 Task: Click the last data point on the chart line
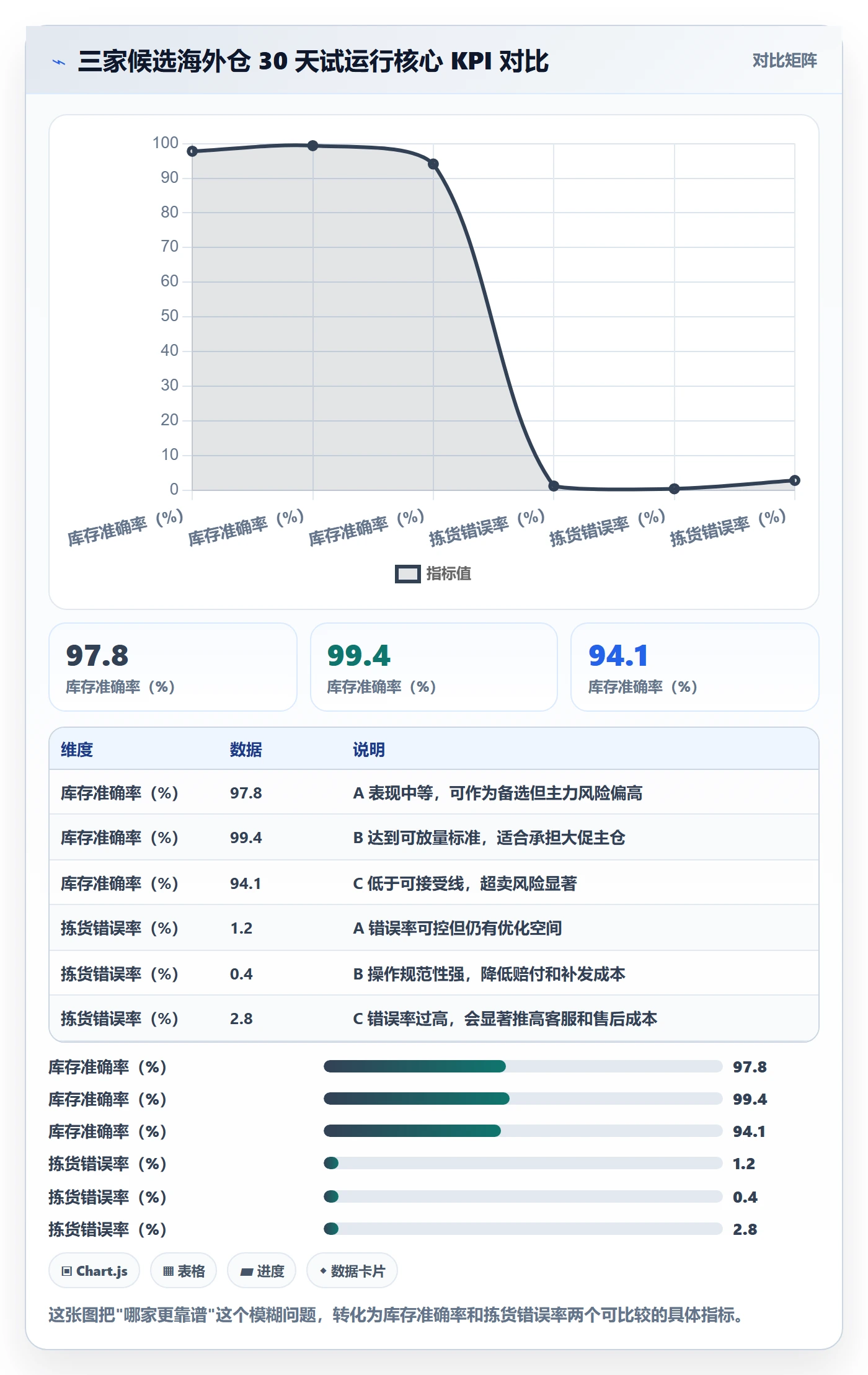795,480
